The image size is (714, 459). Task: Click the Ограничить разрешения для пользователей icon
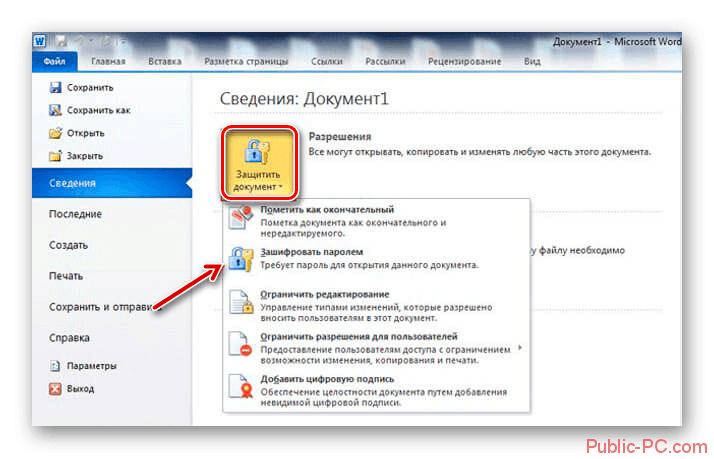(x=240, y=344)
